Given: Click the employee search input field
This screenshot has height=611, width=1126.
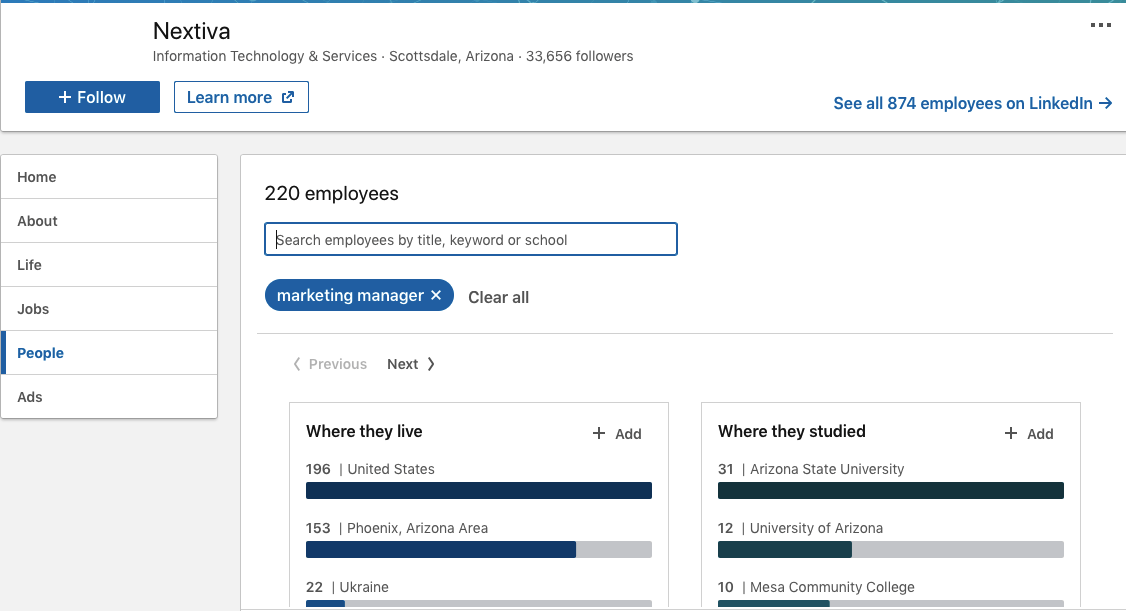Looking at the screenshot, I should (x=470, y=239).
